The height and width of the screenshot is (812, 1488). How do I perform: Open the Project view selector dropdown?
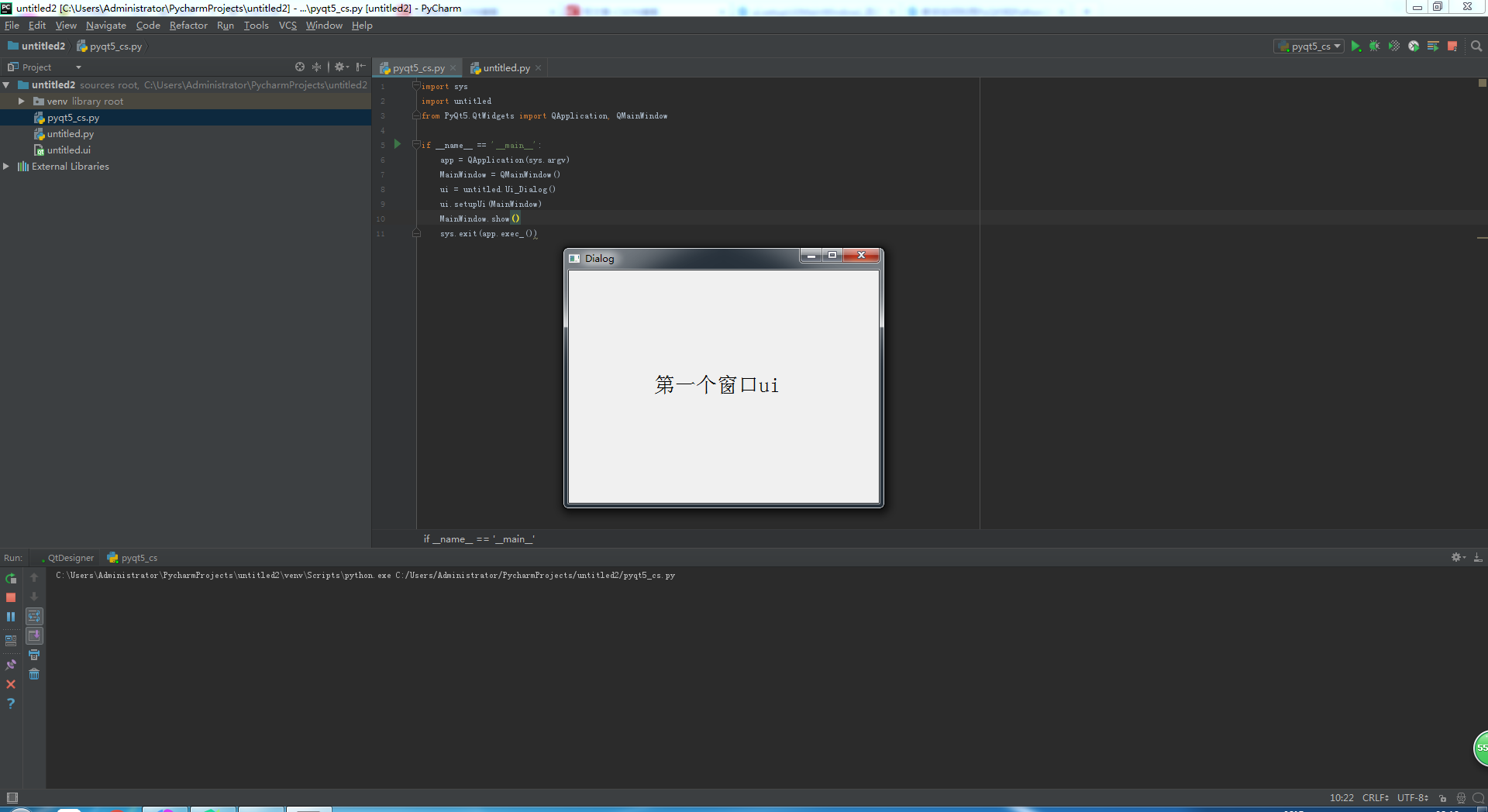pos(44,67)
